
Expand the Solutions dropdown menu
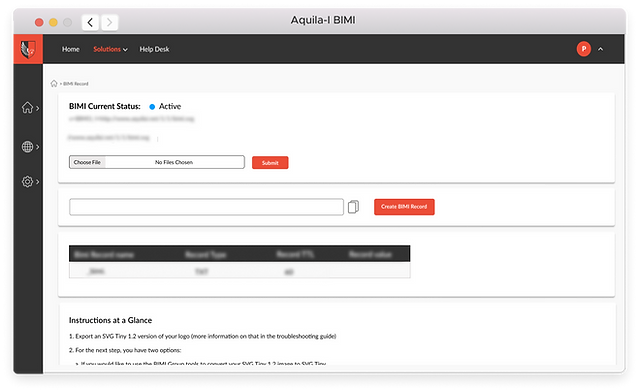tap(110, 49)
